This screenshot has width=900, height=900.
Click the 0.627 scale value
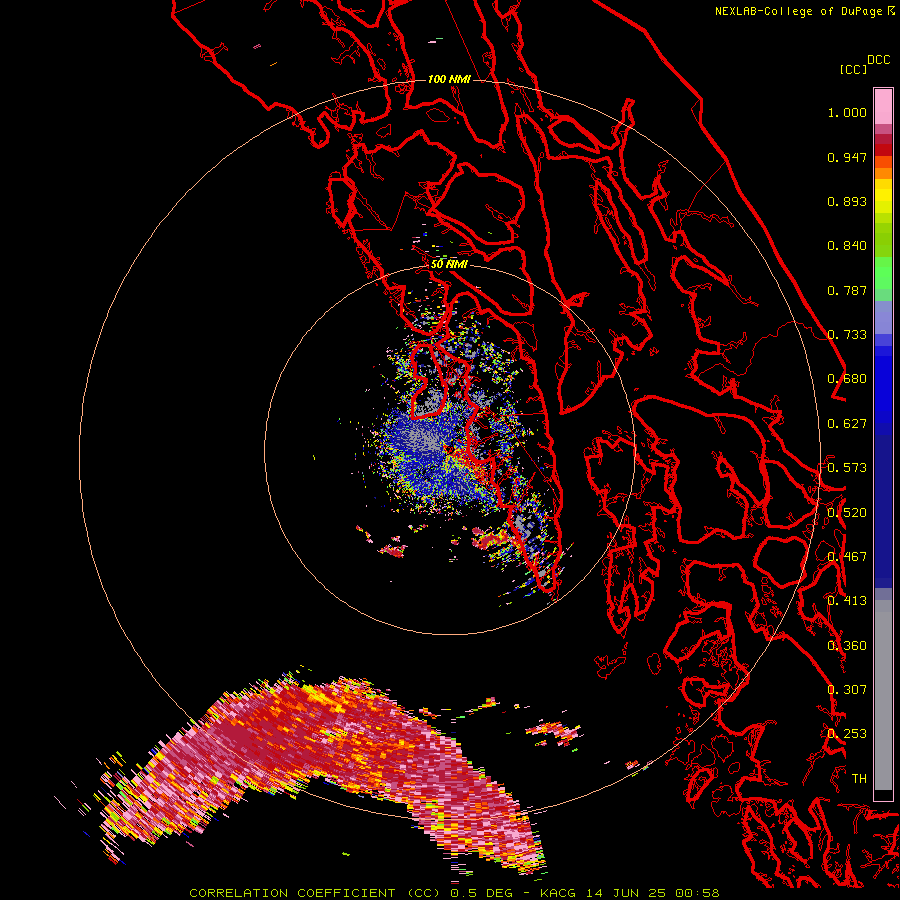(x=847, y=424)
